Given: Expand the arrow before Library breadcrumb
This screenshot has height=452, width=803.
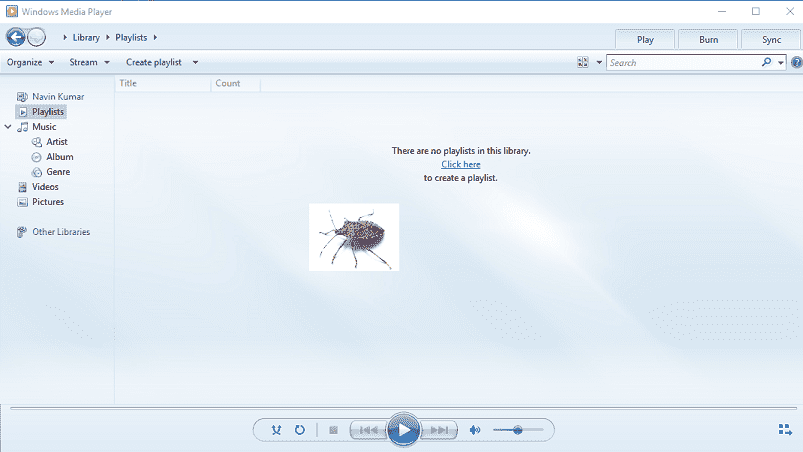Looking at the screenshot, I should (65, 37).
